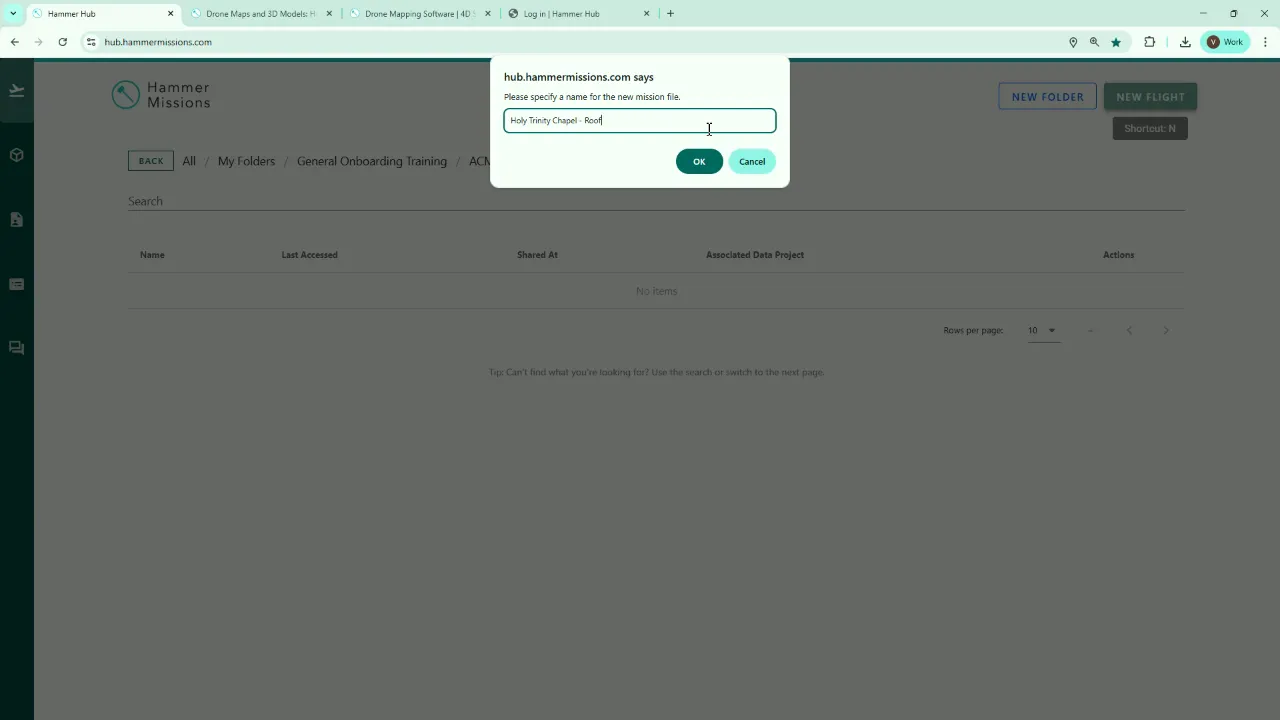Open the browser downloads icon
Image resolution: width=1280 pixels, height=720 pixels.
tap(1185, 42)
